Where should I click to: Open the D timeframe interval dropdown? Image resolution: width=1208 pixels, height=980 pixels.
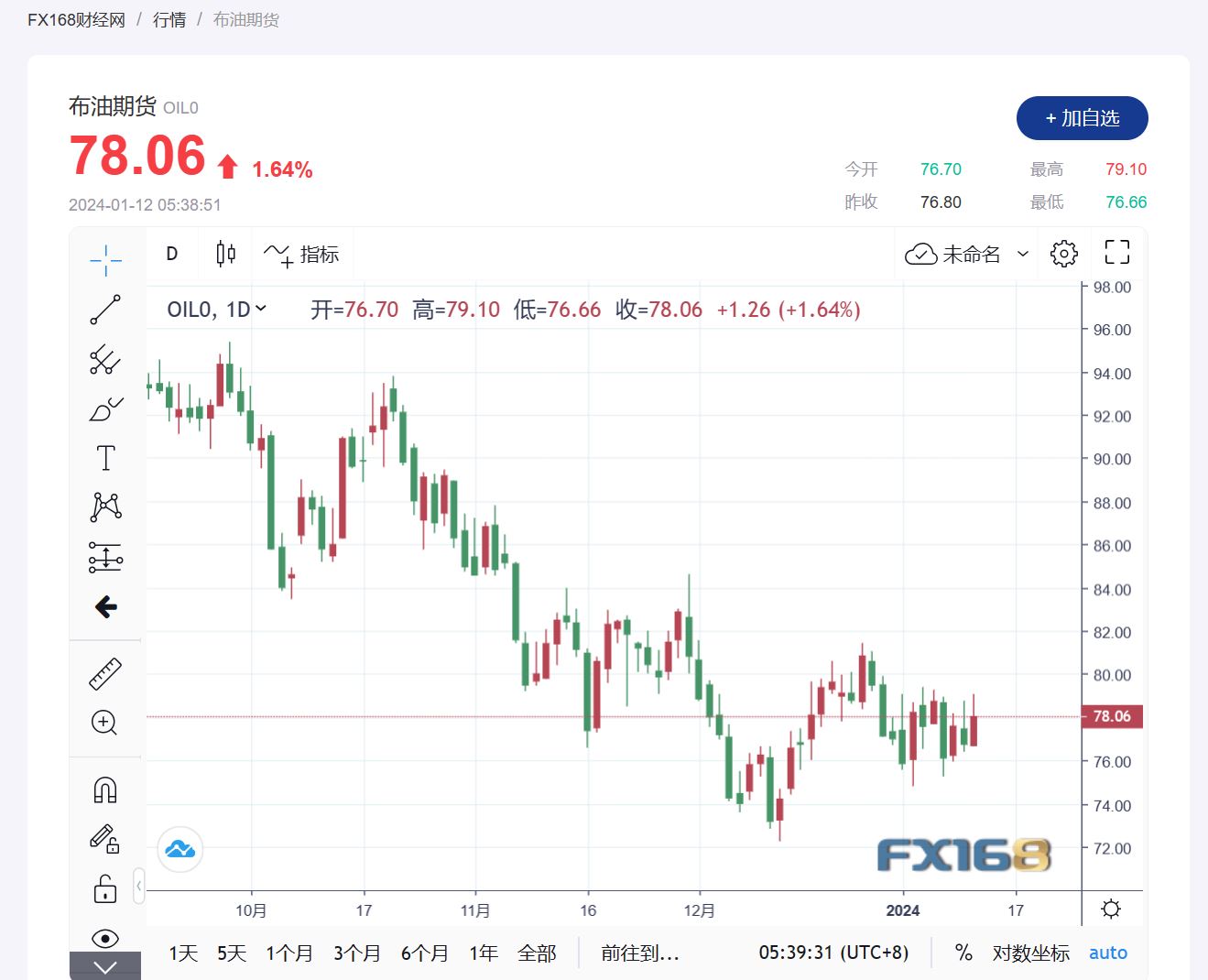171,254
